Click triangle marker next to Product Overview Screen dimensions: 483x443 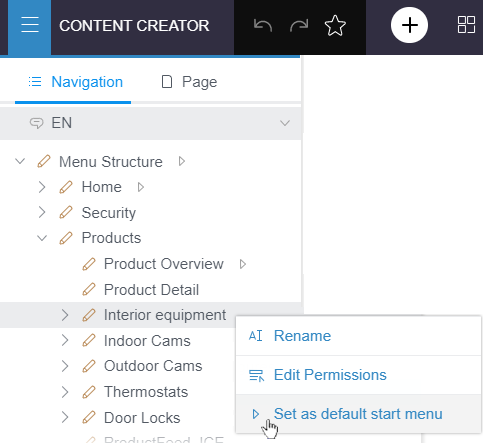click(243, 264)
